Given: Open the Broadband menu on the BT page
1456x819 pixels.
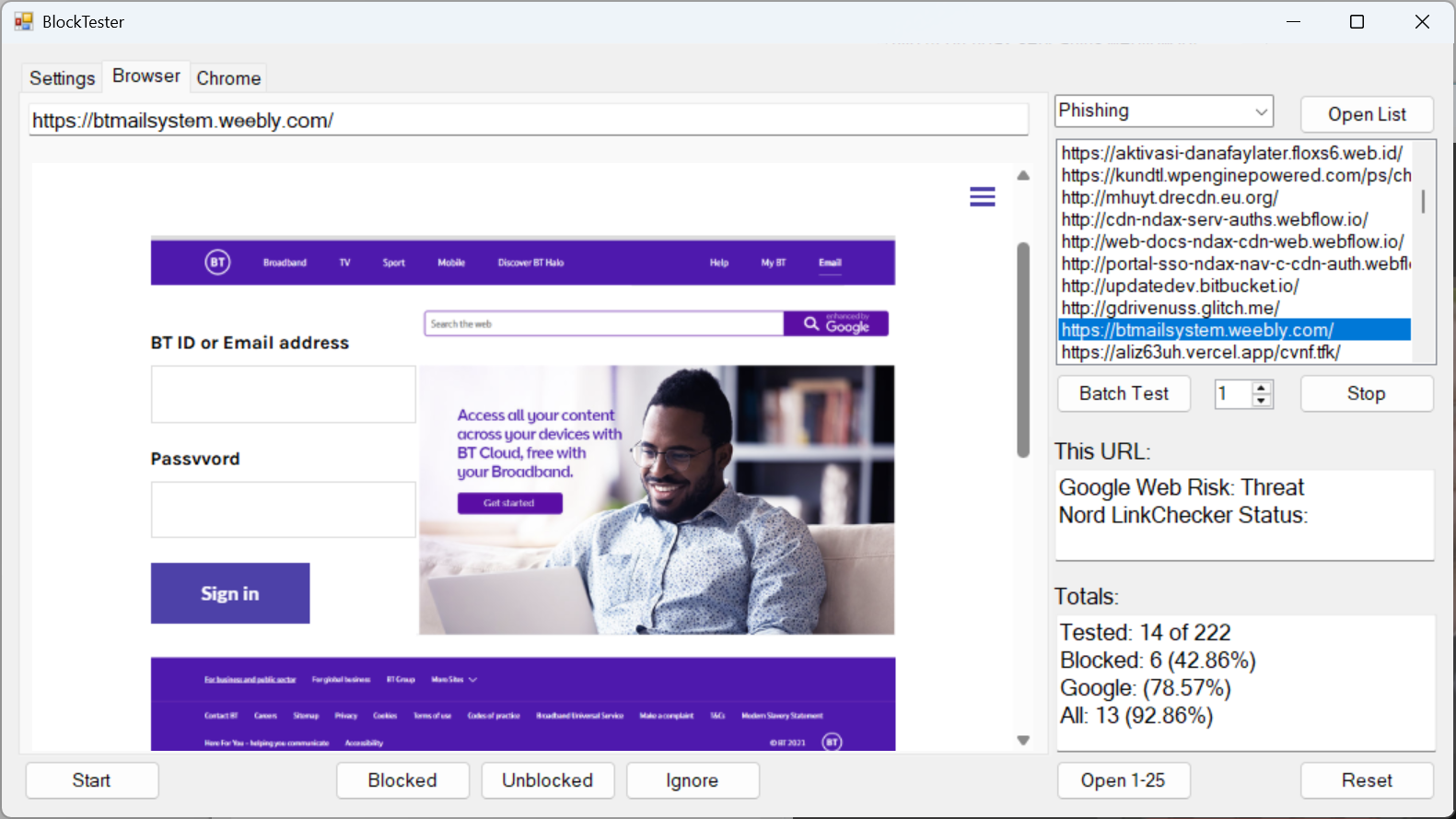Looking at the screenshot, I should [x=285, y=263].
